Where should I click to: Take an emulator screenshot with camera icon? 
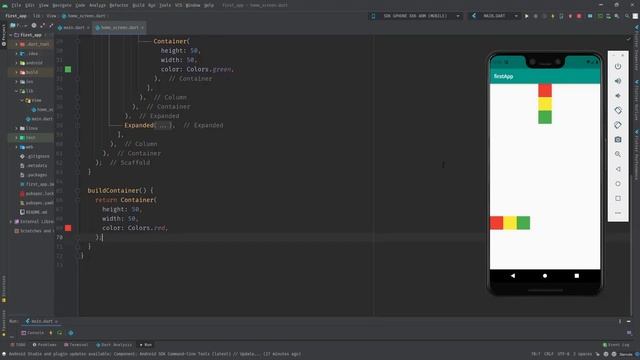click(x=618, y=140)
